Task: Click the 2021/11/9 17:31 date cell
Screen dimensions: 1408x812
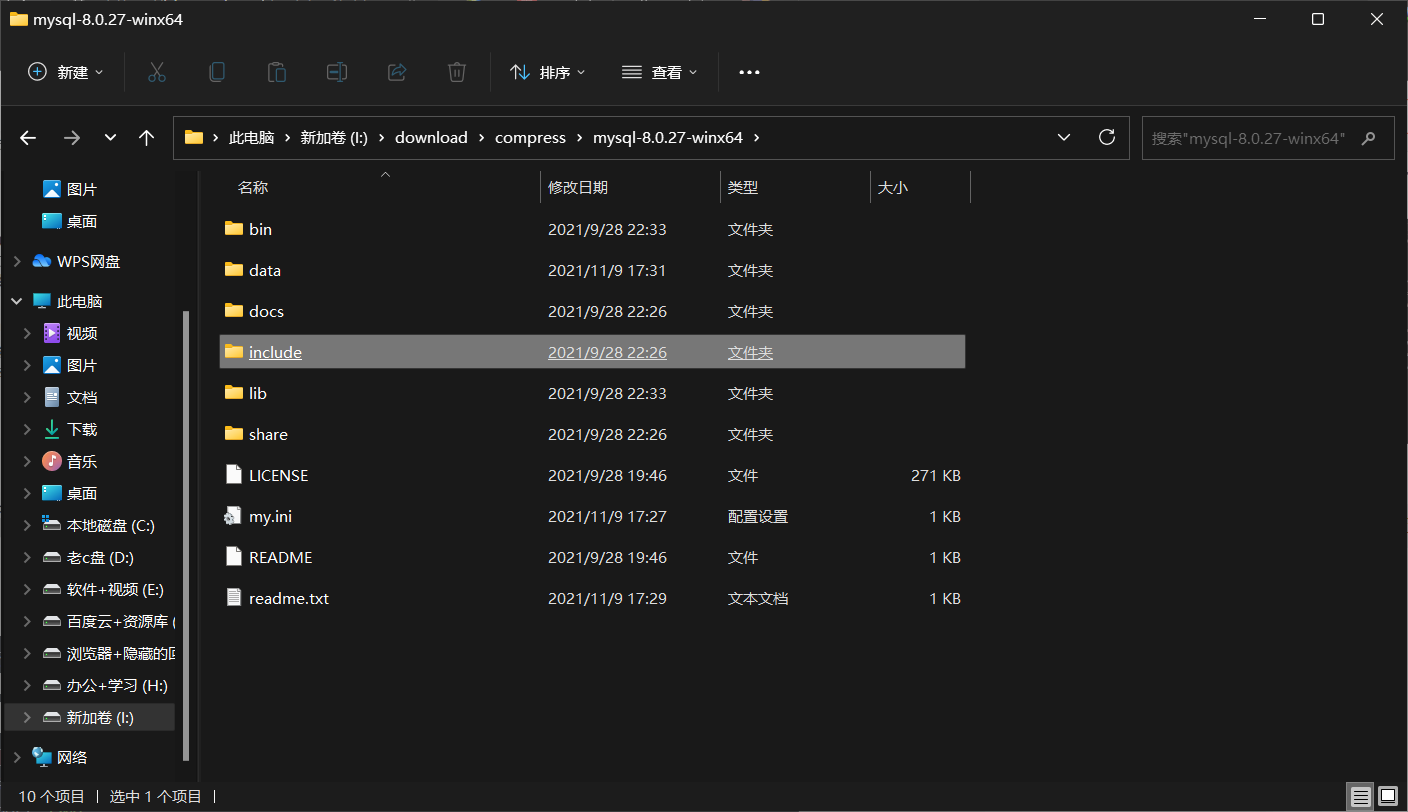Action: point(607,270)
